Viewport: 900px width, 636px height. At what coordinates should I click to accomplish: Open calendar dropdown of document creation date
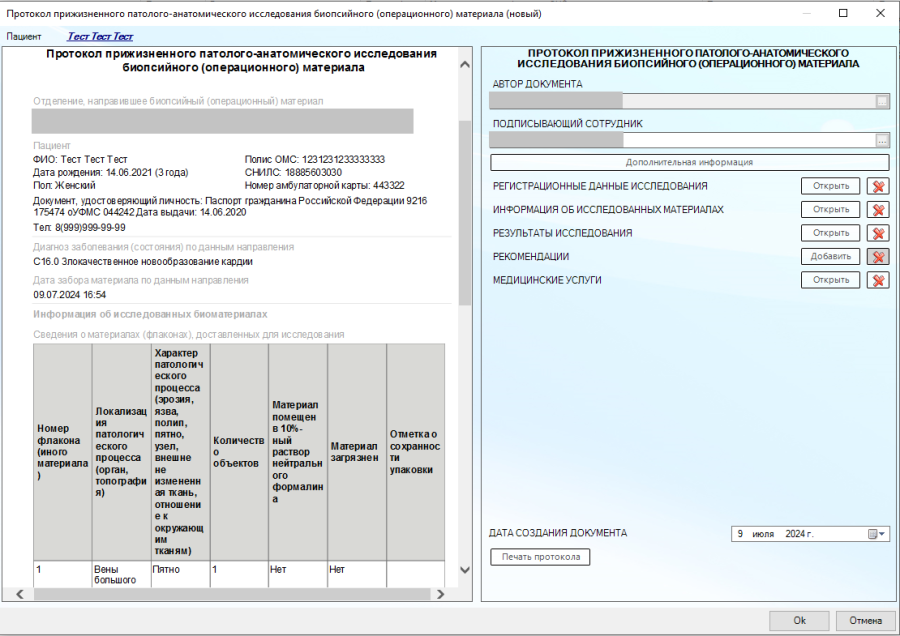pyautogui.click(x=877, y=534)
